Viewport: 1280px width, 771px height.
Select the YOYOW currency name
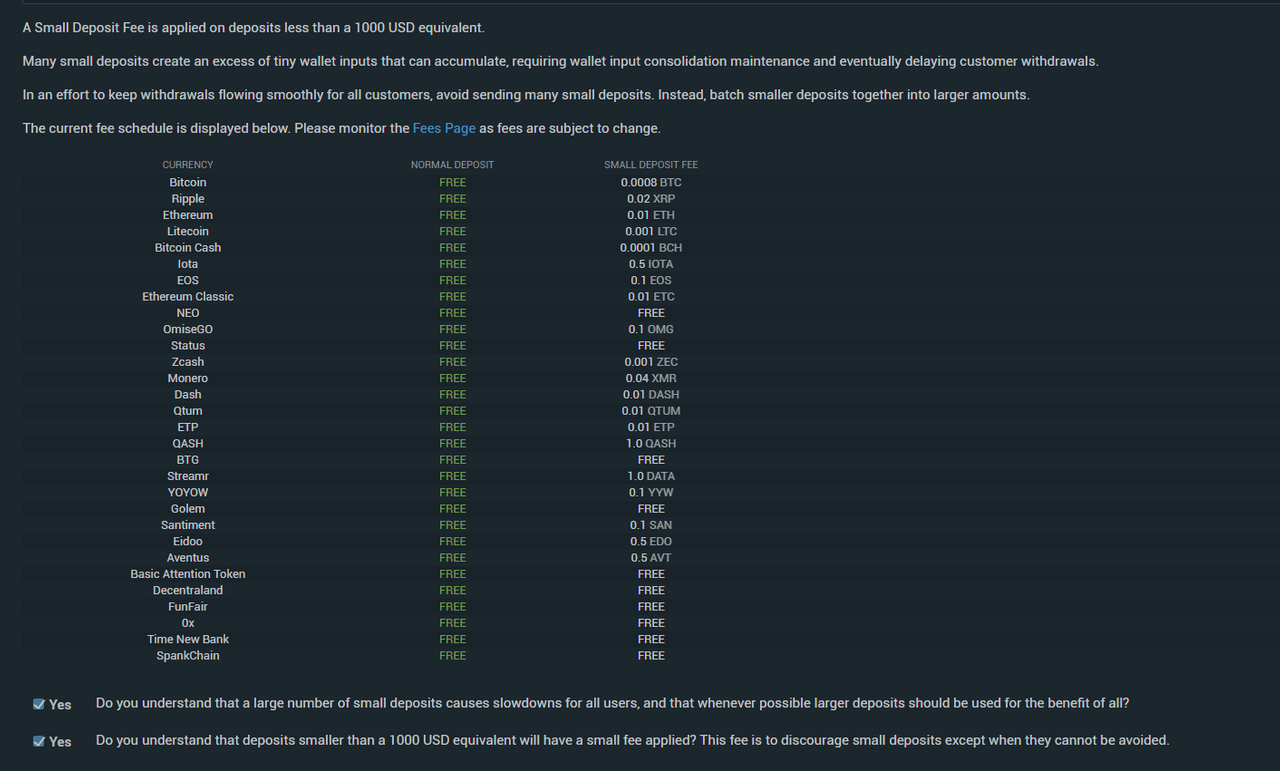pyautogui.click(x=188, y=493)
